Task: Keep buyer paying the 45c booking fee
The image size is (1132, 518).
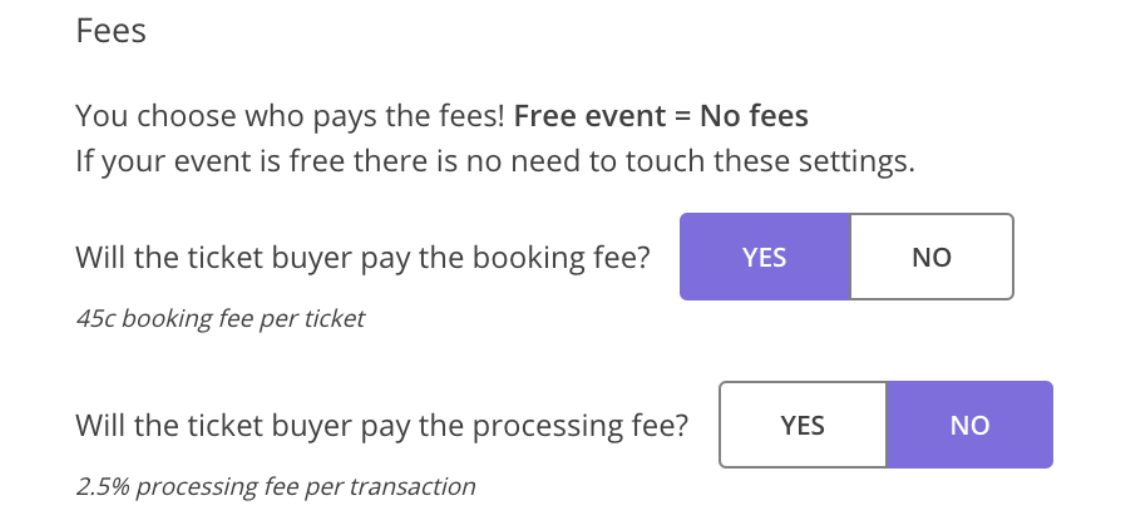Action: pyautogui.click(x=765, y=257)
